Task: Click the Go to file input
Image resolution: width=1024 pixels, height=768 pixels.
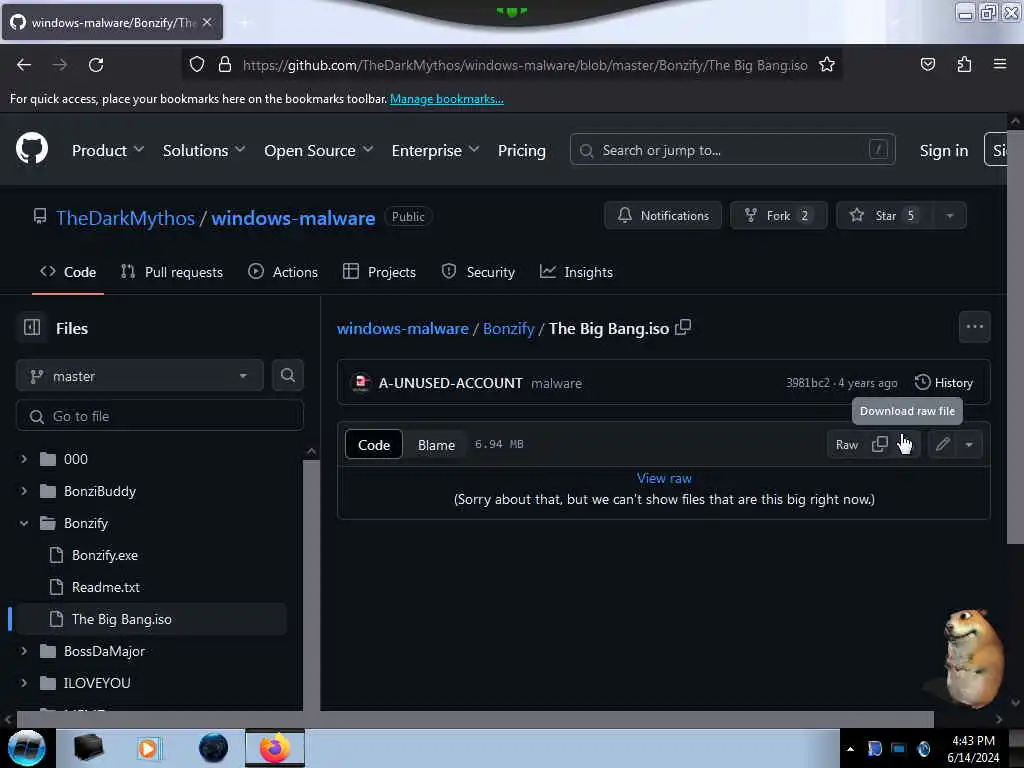Action: pos(159,415)
